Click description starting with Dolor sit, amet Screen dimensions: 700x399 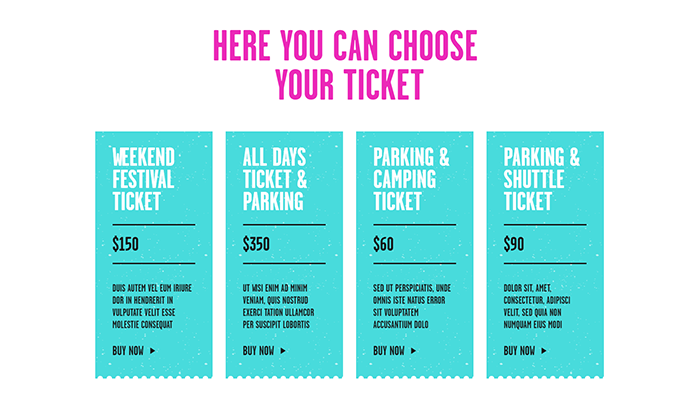(x=537, y=306)
